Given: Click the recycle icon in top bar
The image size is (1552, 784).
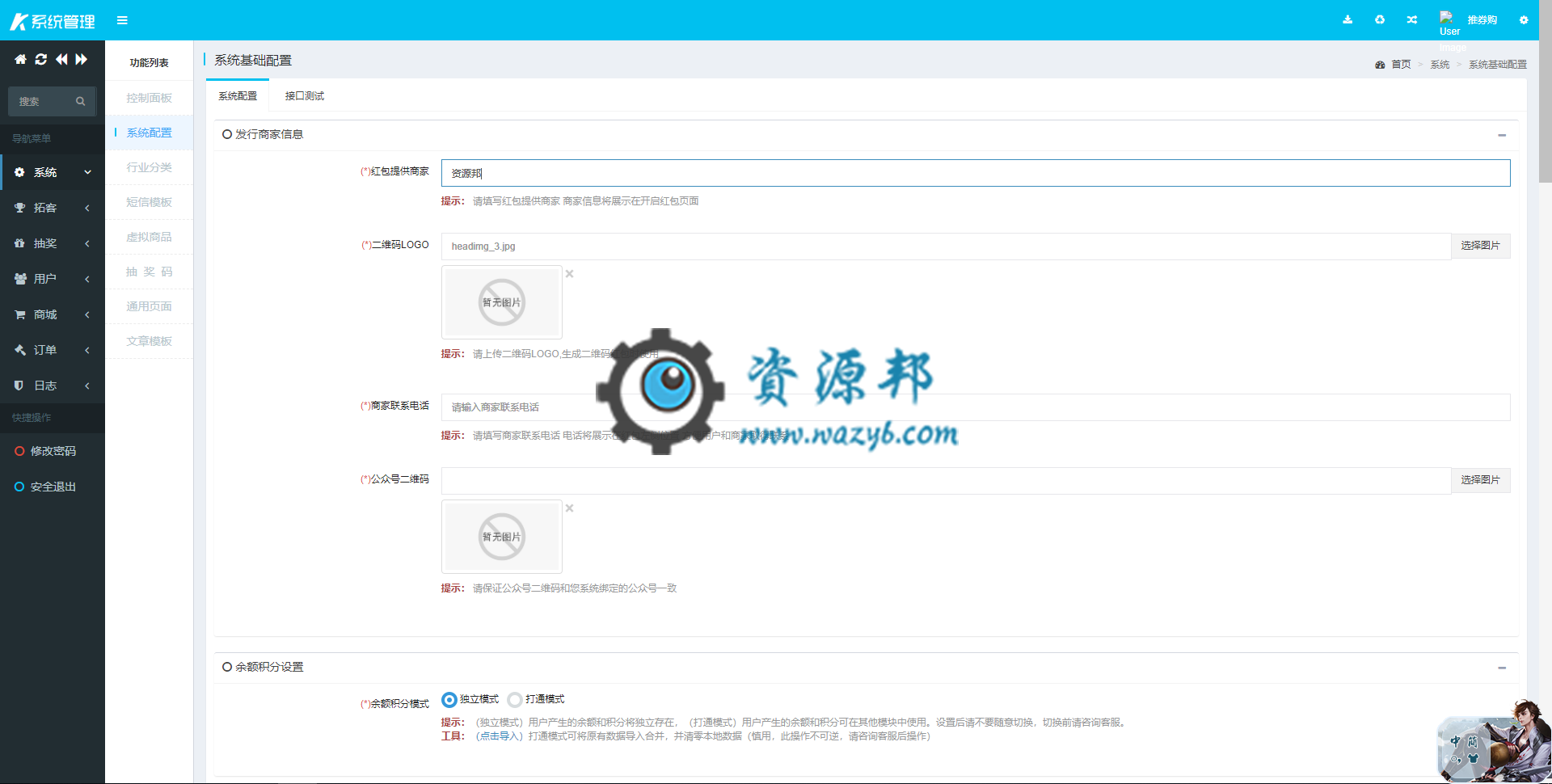Looking at the screenshot, I should (x=1380, y=20).
